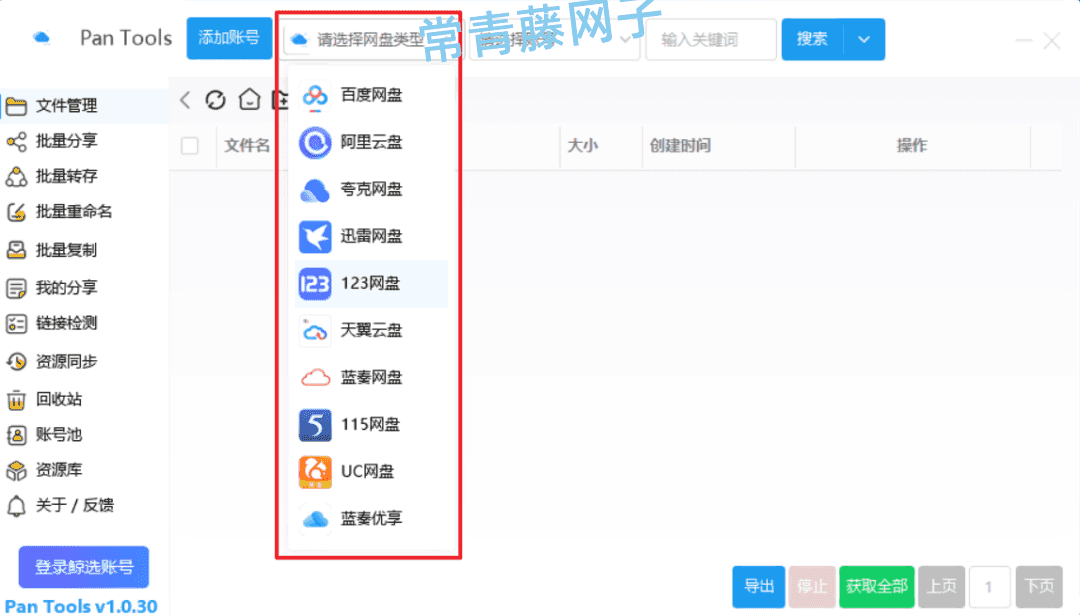Open 我的分享 in the sidebar
Image resolution: width=1080 pixels, height=615 pixels.
point(84,287)
